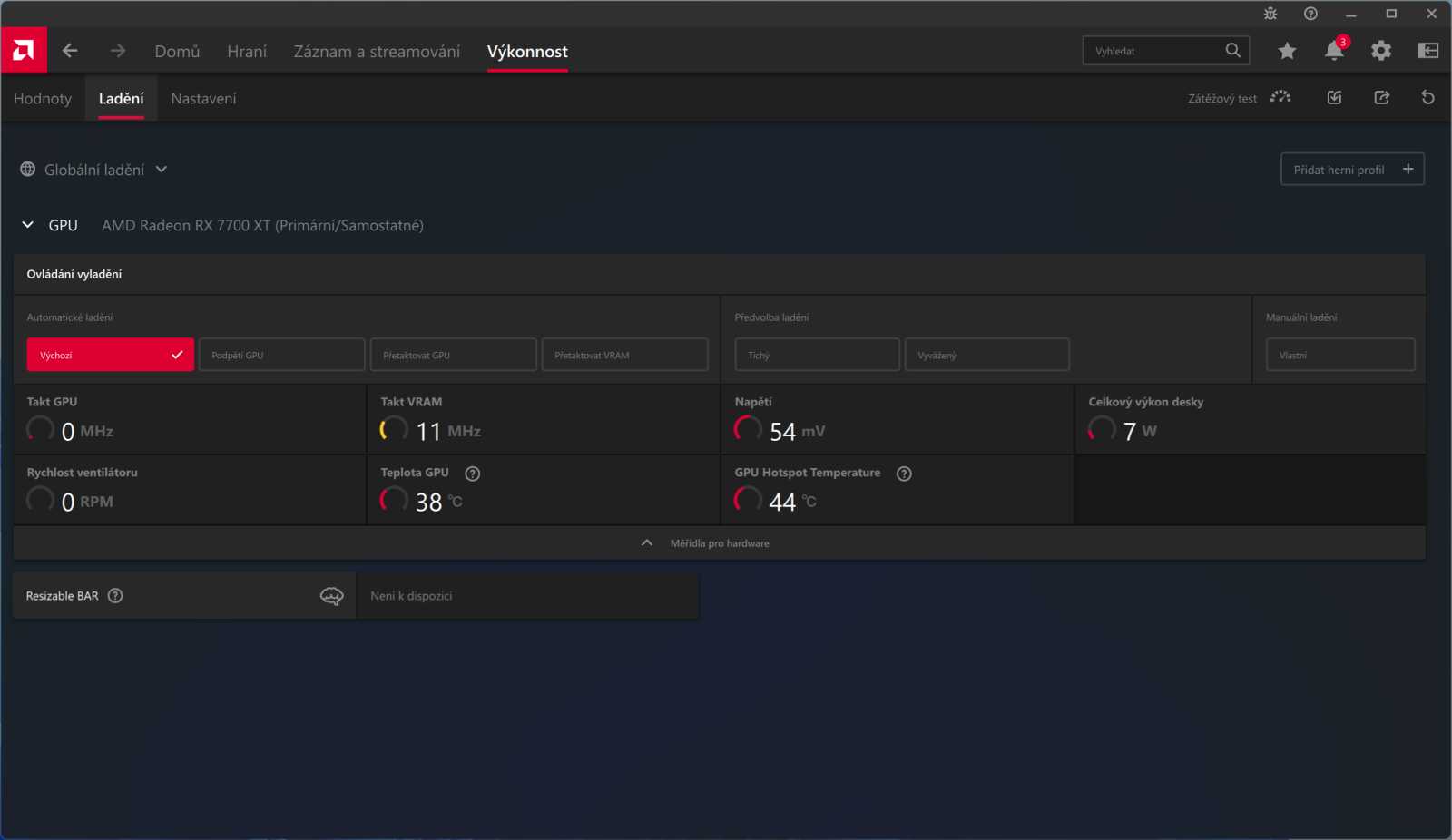Click the globe icon beside Globální ladění
The image size is (1452, 840).
[x=28, y=170]
